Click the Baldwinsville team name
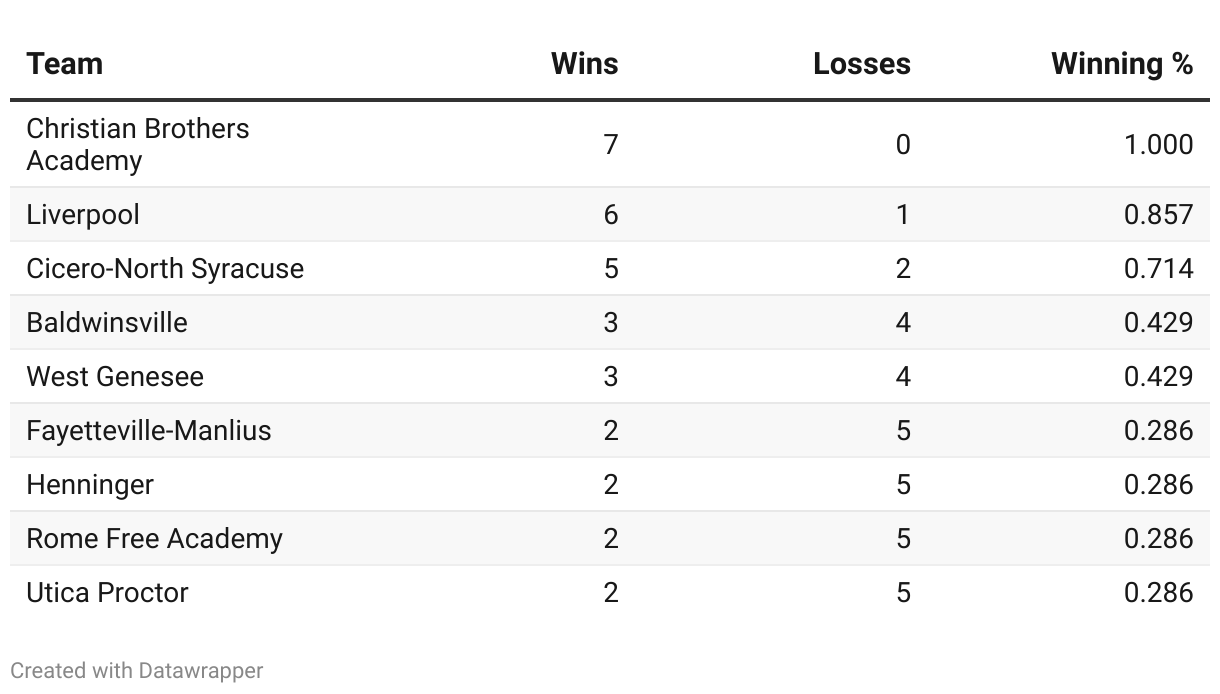Image resolution: width=1220 pixels, height=694 pixels. (x=107, y=323)
